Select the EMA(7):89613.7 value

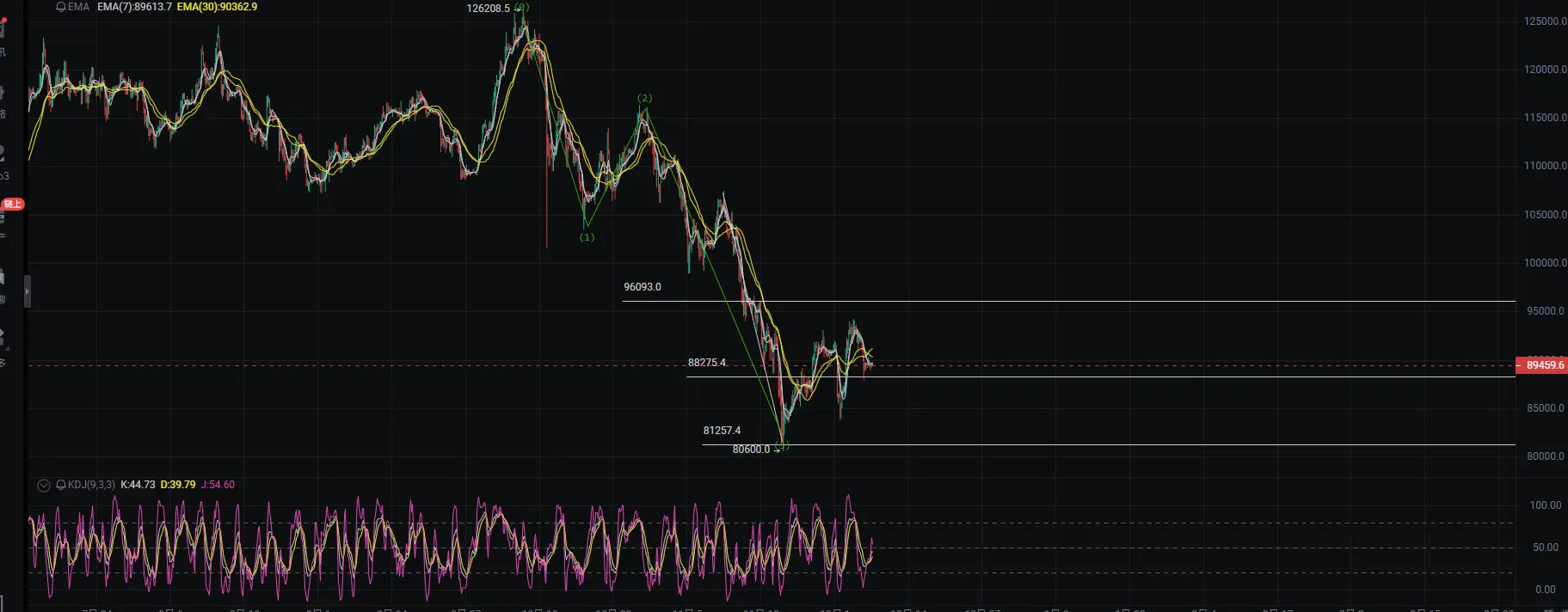click(134, 7)
